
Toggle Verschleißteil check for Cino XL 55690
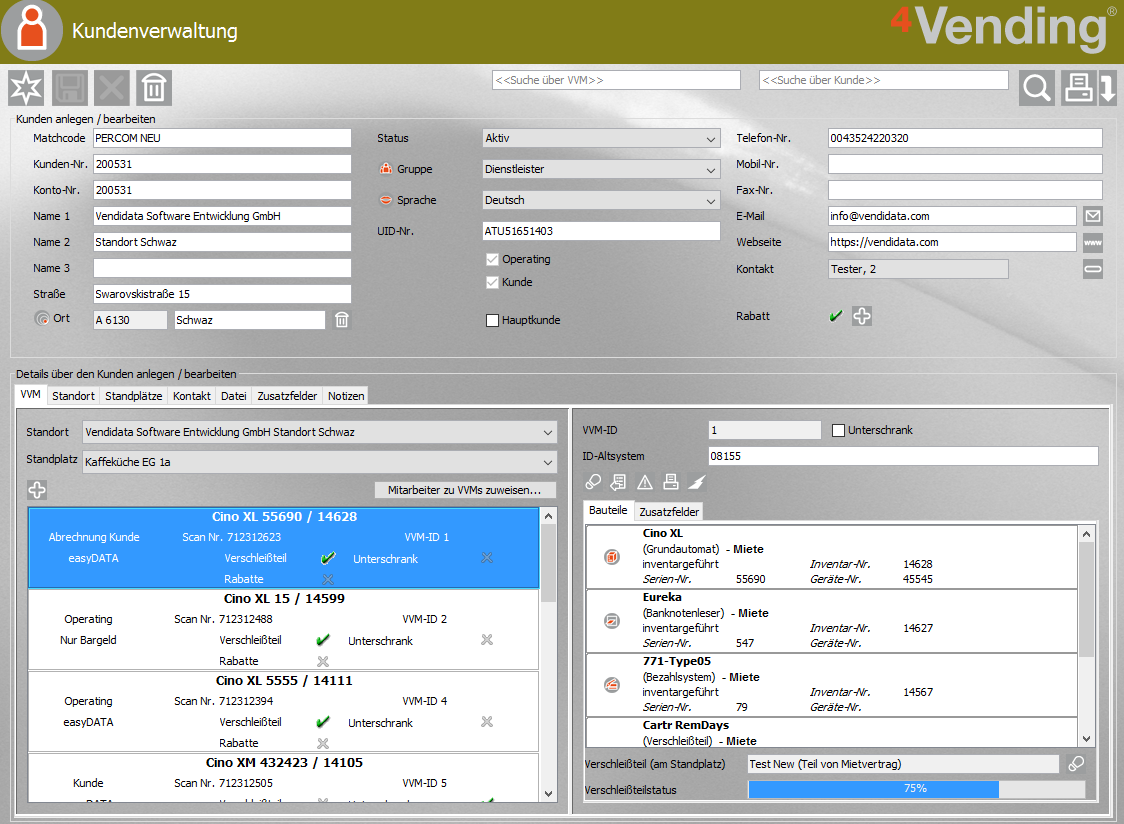(x=328, y=558)
